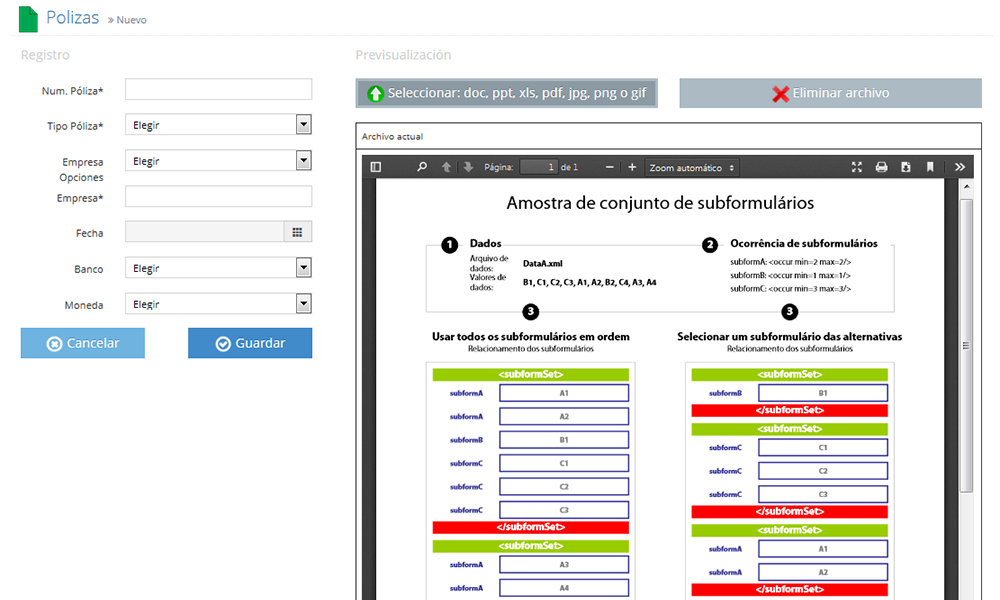Click the Num. Póliza input field
The image size is (1000, 600).
(x=218, y=90)
